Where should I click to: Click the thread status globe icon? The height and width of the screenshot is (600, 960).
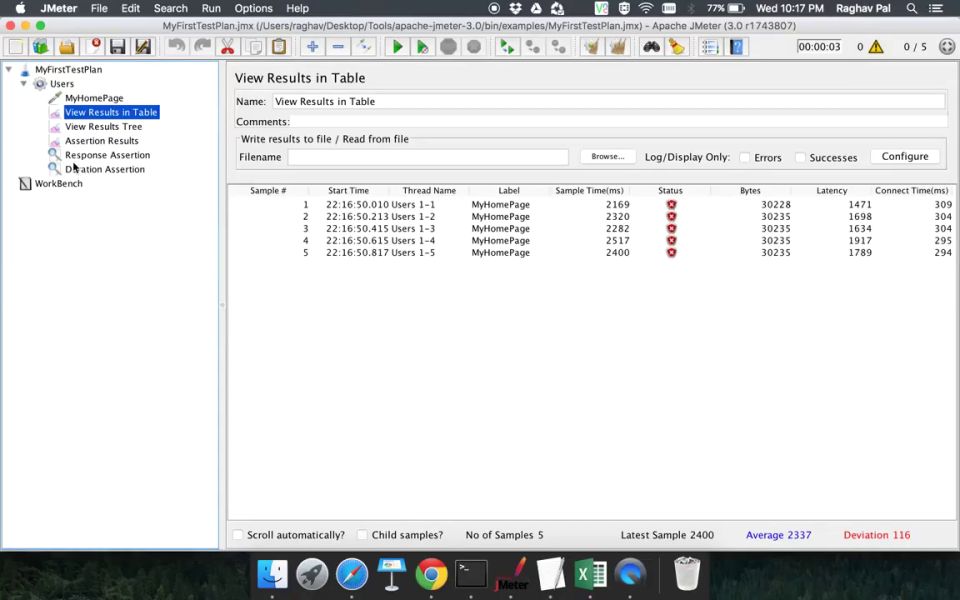pos(947,47)
